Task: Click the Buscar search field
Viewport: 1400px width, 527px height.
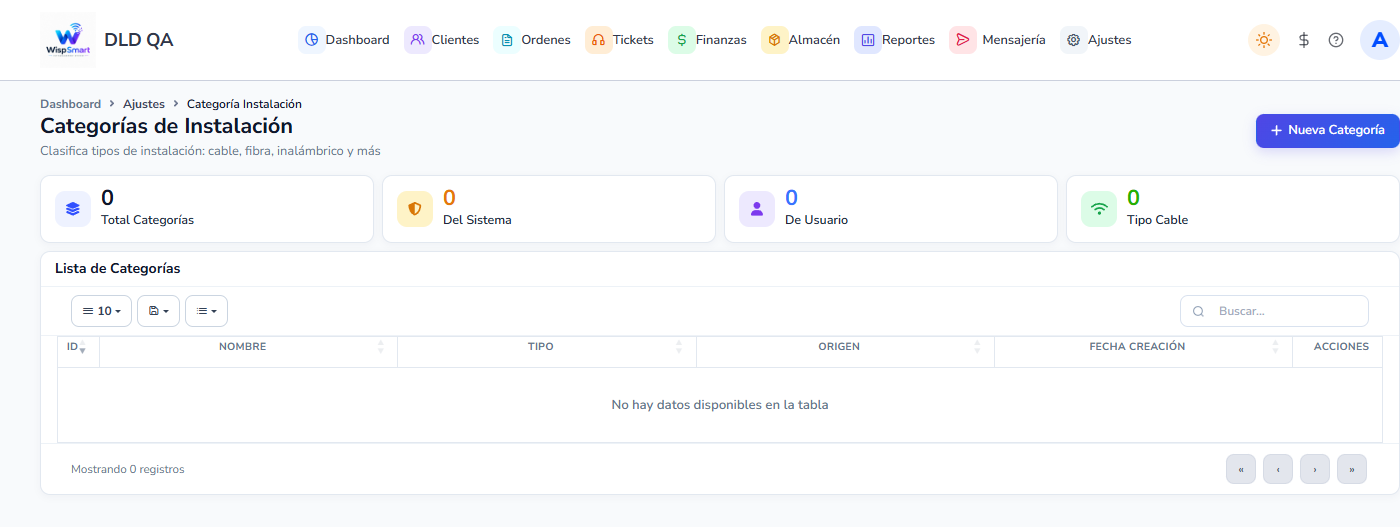Action: click(x=1274, y=311)
